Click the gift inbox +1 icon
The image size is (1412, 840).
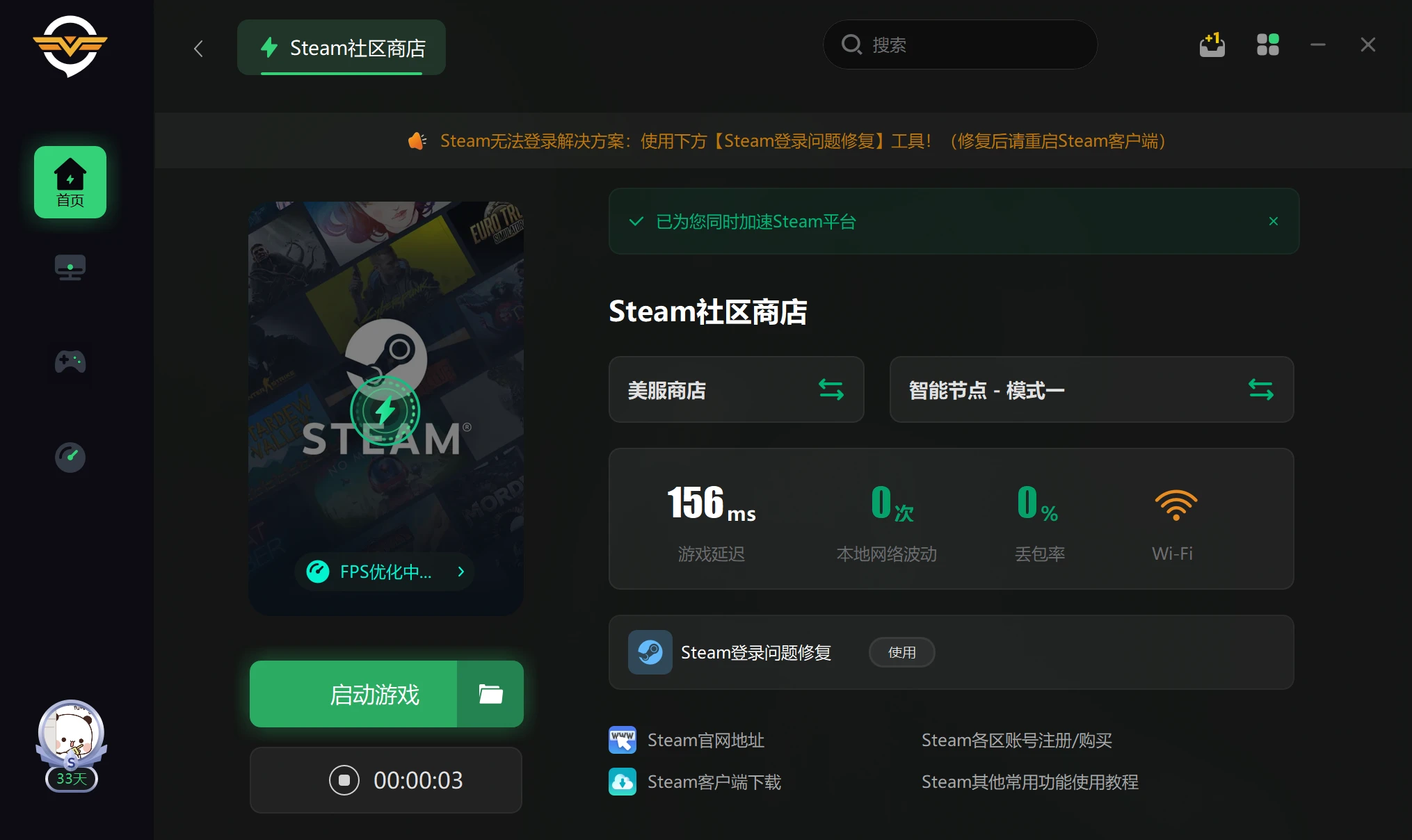click(1212, 45)
